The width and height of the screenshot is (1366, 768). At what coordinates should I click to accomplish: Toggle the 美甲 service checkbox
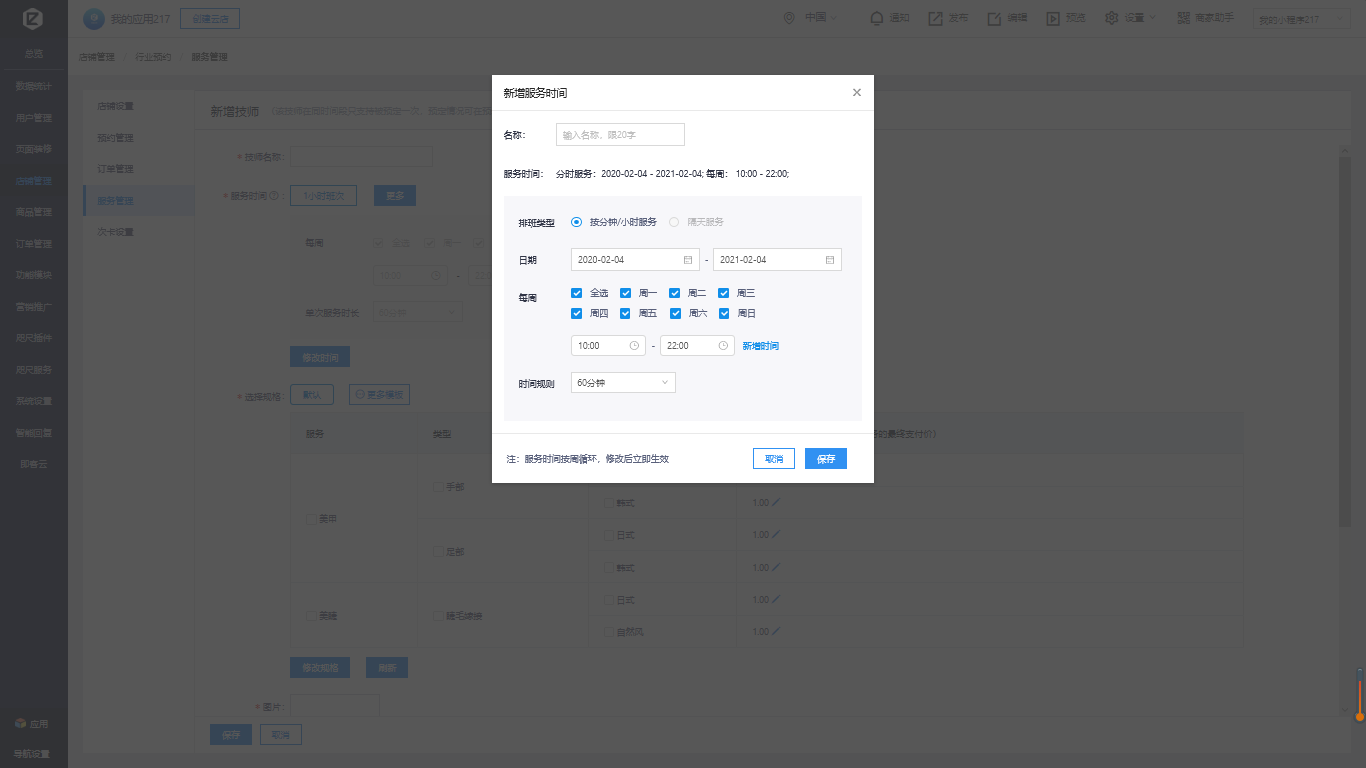click(x=312, y=520)
